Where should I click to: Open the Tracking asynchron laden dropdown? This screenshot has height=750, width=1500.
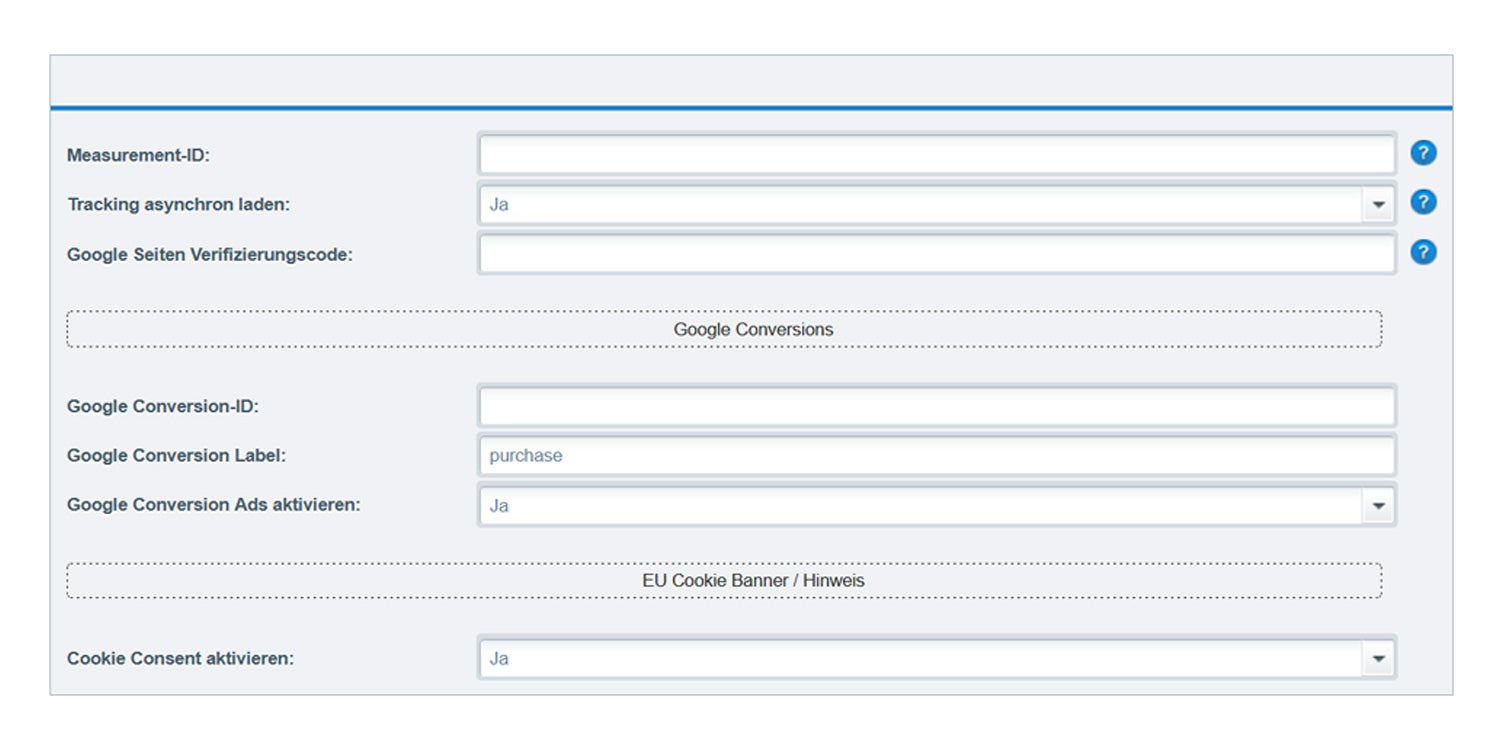tap(937, 204)
